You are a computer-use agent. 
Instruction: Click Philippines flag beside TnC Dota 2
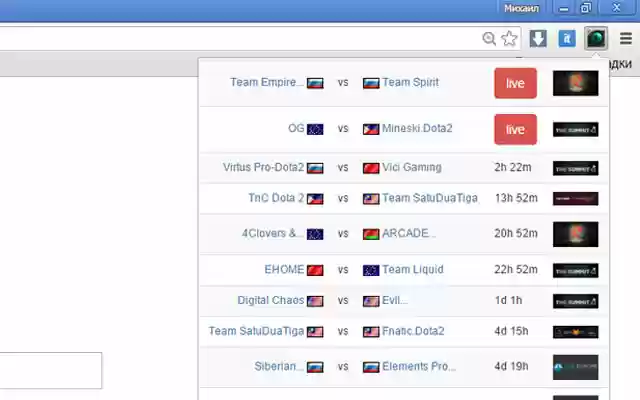click(315, 199)
